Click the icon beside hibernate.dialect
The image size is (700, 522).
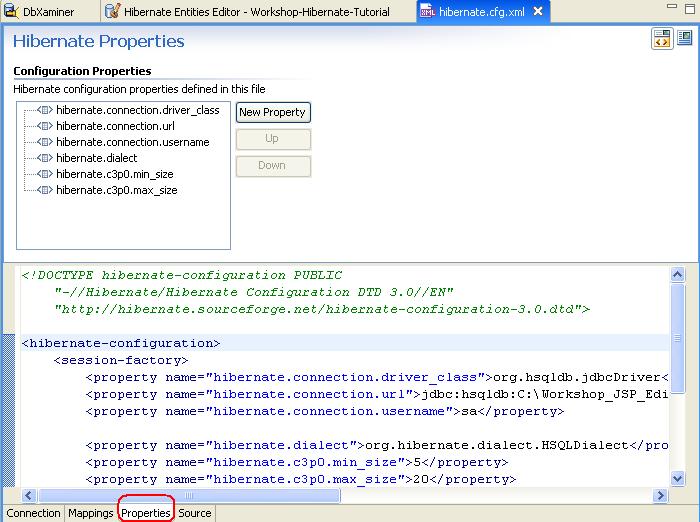[x=45, y=158]
